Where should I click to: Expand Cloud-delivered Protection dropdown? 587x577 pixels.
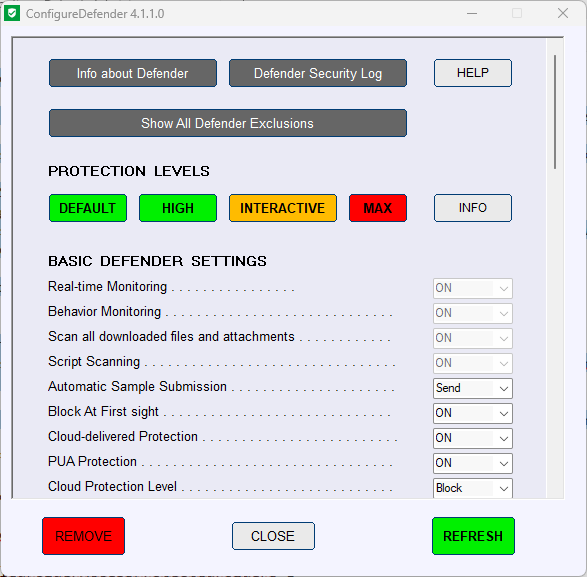tap(473, 438)
